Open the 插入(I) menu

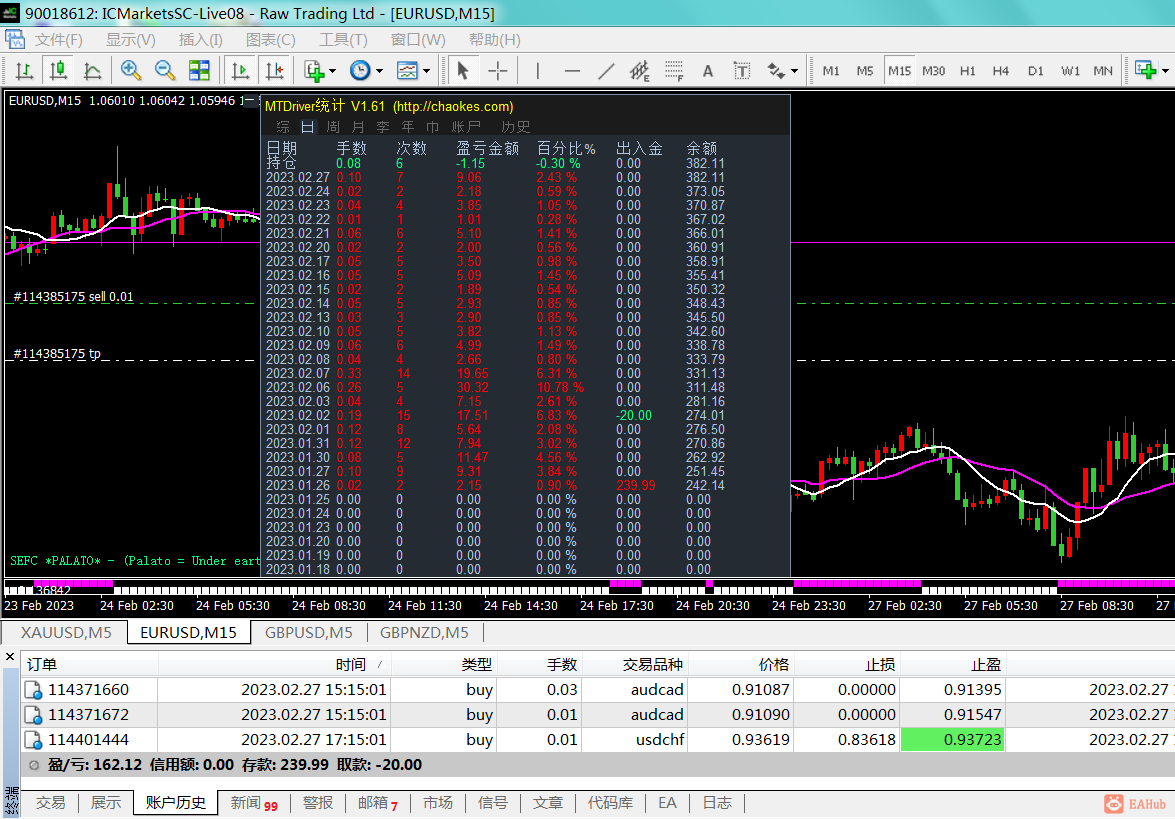click(201, 40)
